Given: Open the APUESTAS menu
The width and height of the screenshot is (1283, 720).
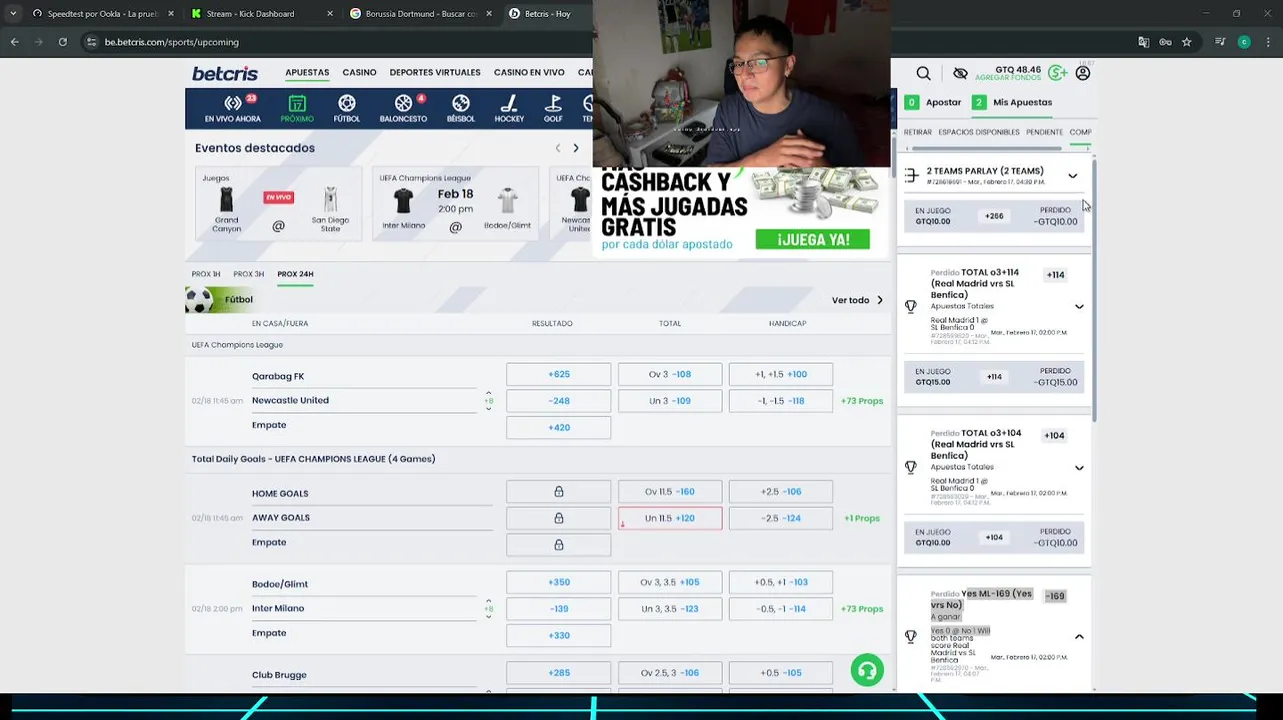Looking at the screenshot, I should (307, 73).
